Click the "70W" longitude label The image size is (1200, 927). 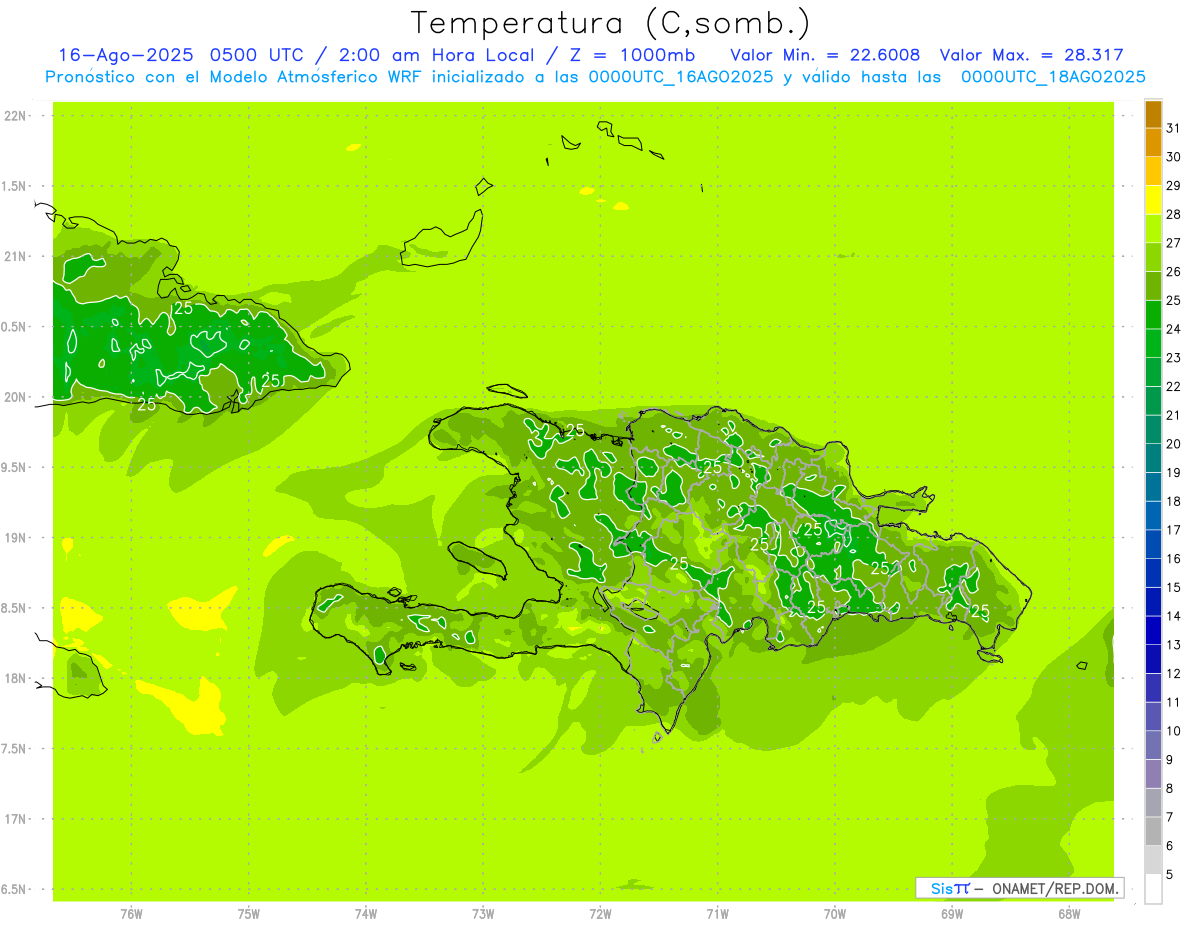click(x=835, y=914)
